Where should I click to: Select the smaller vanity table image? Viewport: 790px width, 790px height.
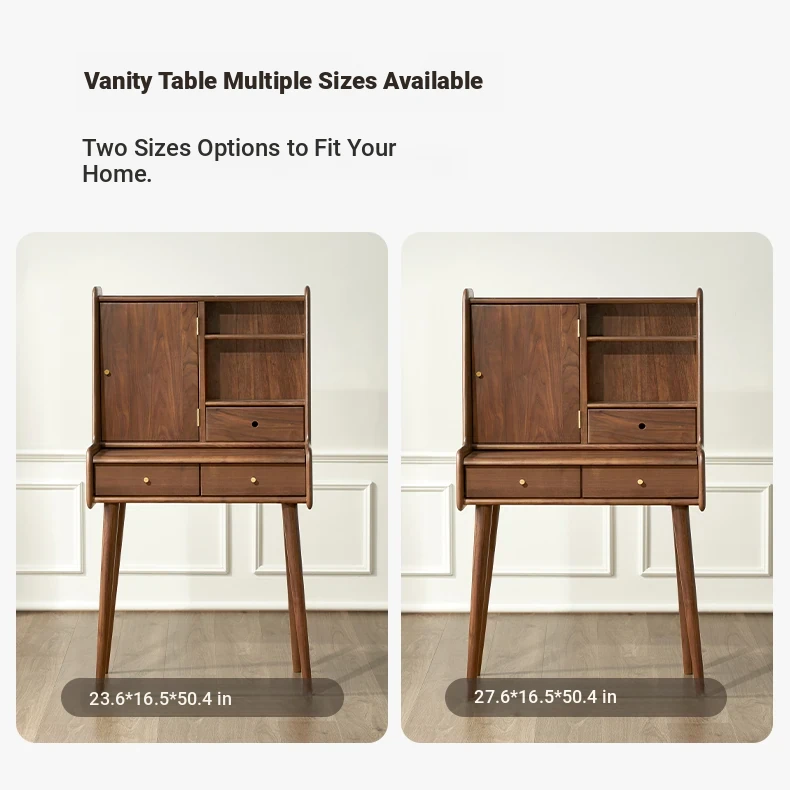(x=202, y=487)
